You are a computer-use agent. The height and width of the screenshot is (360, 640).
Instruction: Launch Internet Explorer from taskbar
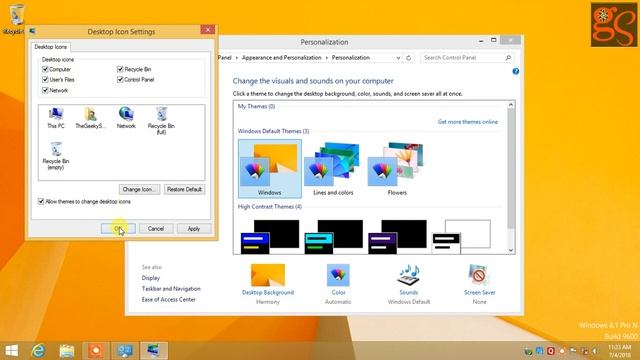pos(38,351)
